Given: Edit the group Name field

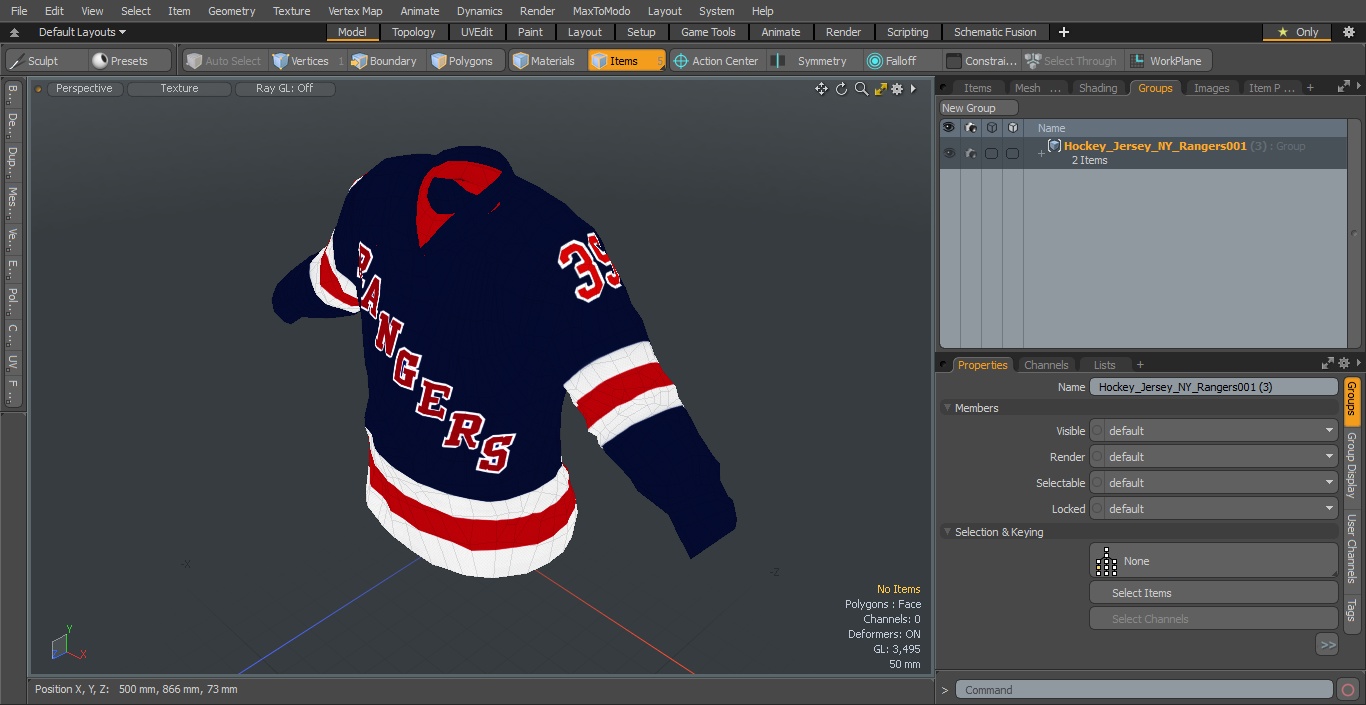Looking at the screenshot, I should tap(1213, 387).
